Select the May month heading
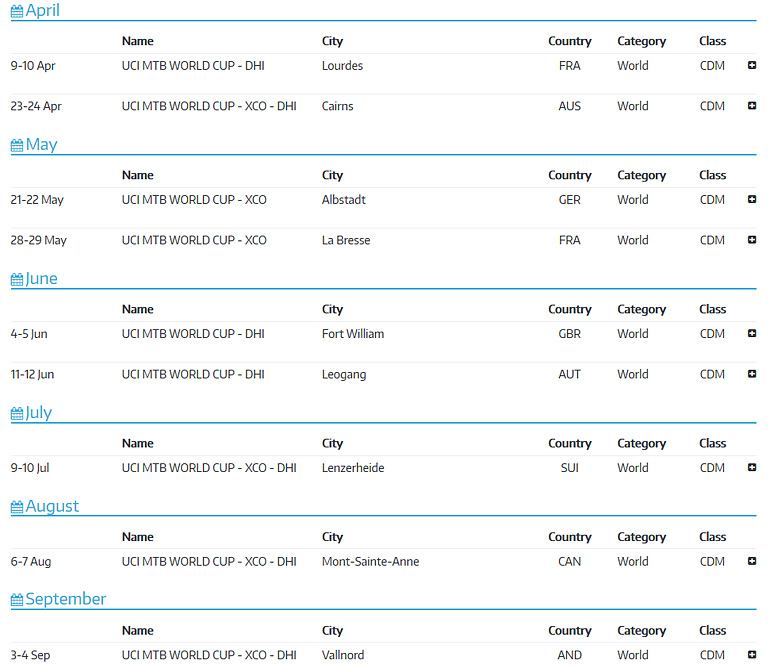 pyautogui.click(x=41, y=144)
